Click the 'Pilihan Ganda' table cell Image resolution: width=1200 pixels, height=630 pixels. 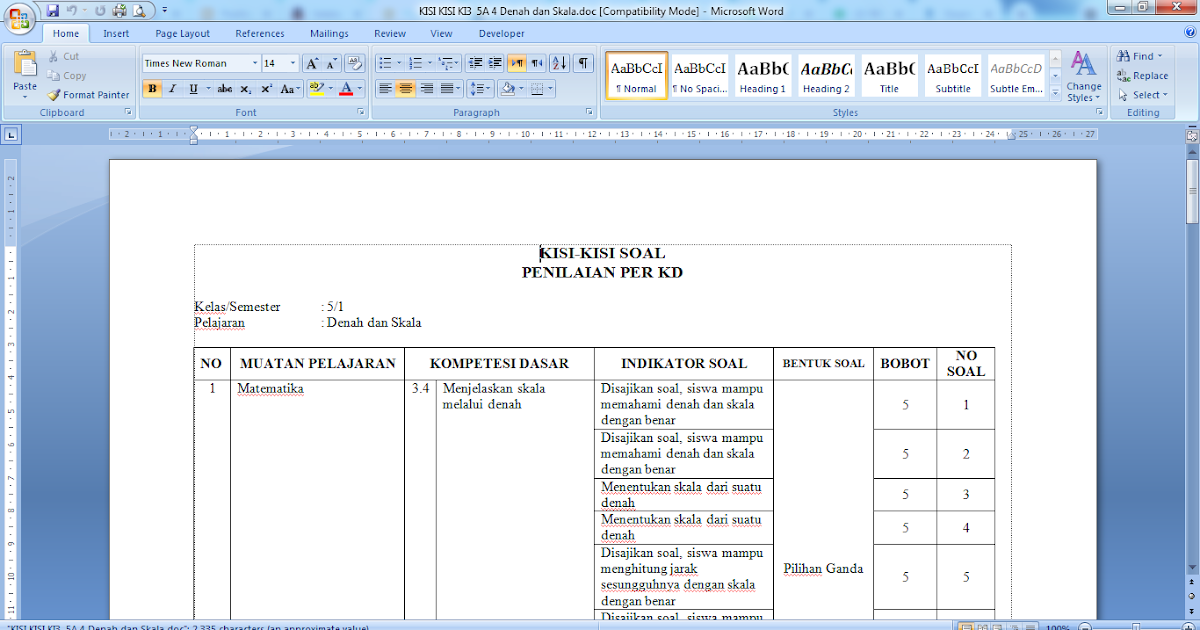823,569
